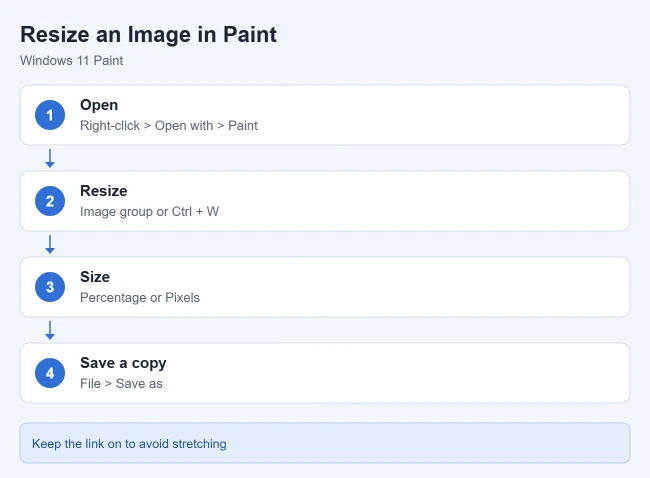Click the "Resize an Image in Paint" heading

(148, 34)
